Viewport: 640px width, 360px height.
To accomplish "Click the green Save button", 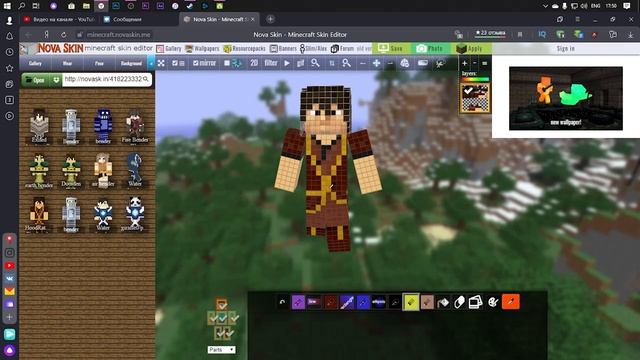I will pyautogui.click(x=391, y=49).
